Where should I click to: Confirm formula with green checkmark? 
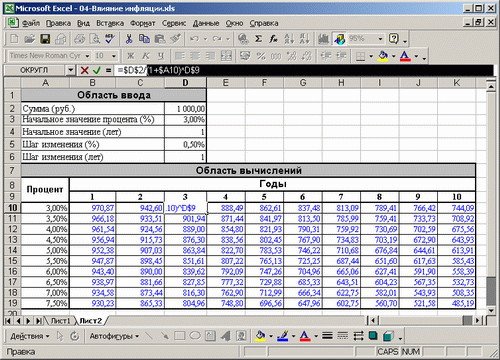pyautogui.click(x=97, y=70)
